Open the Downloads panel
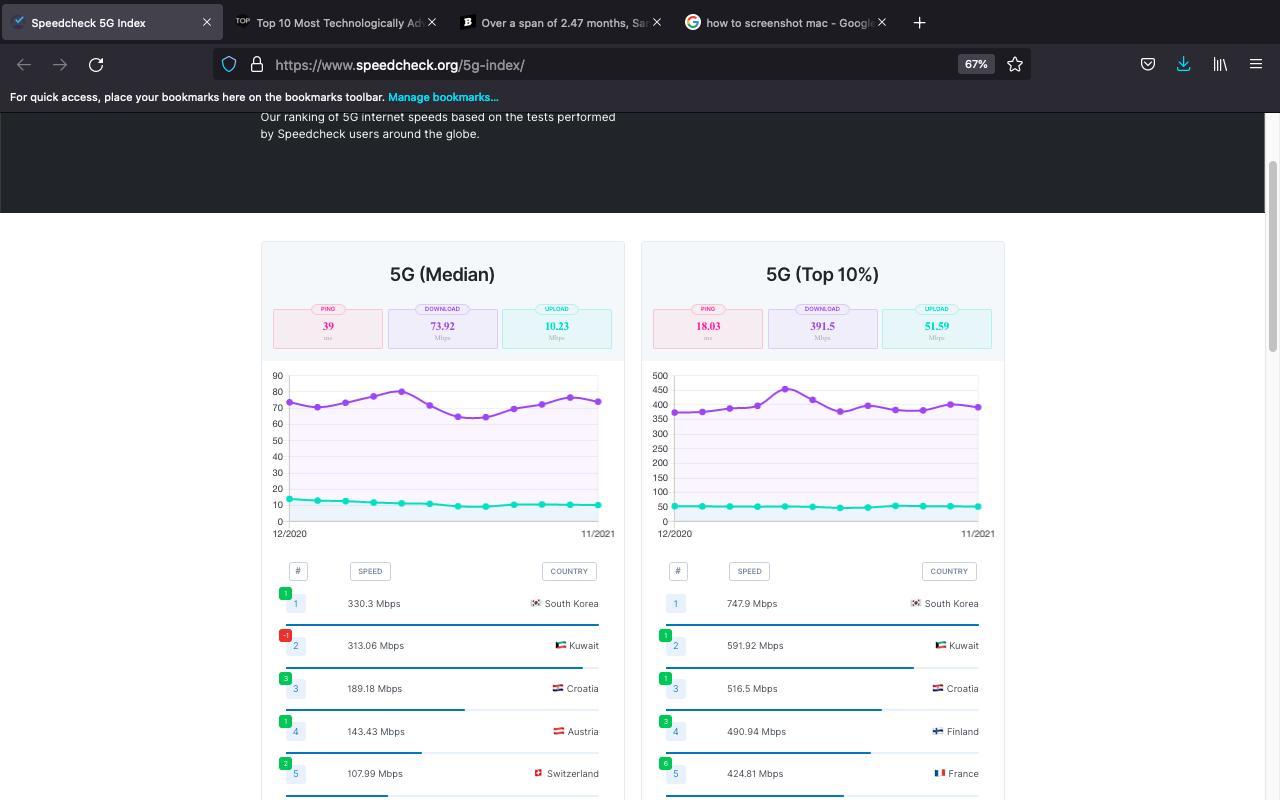 pos(1183,65)
